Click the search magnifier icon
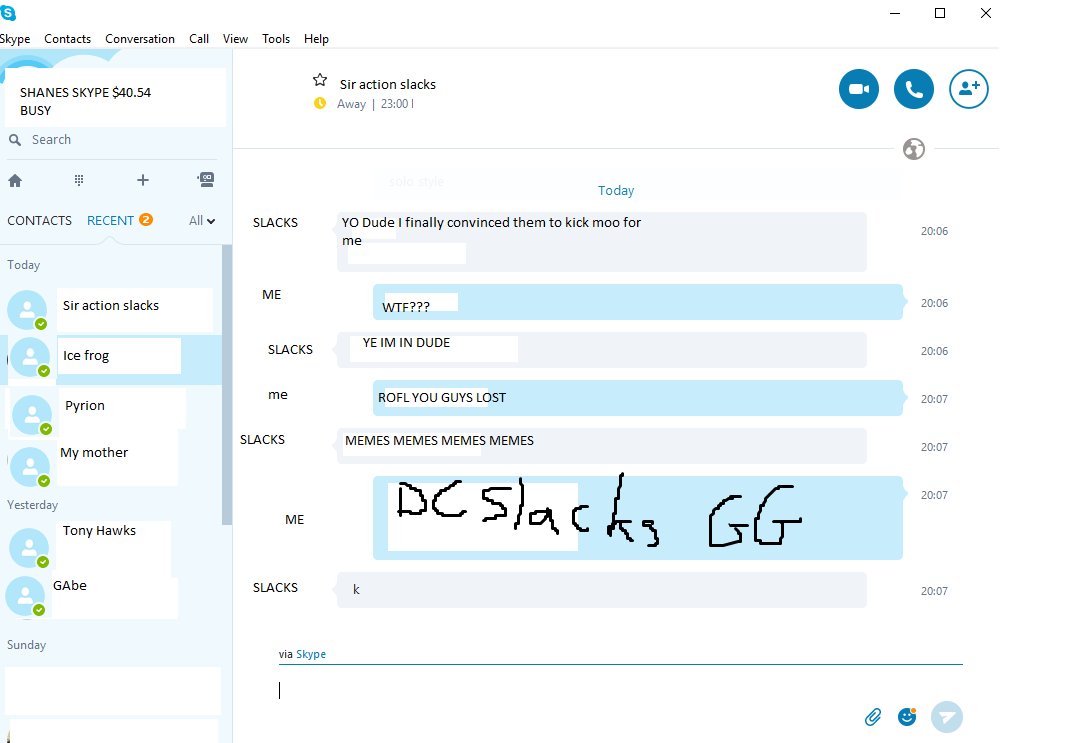This screenshot has height=743, width=1068. coord(14,140)
